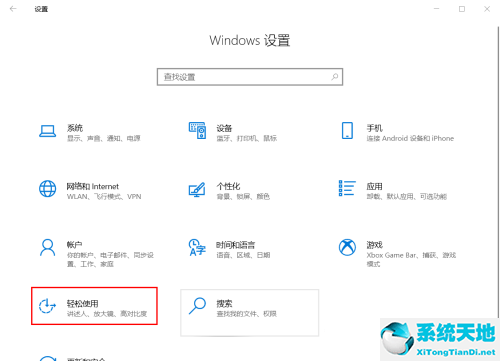Image resolution: width=500 pixels, height=361 pixels.
Task: Minimize the 设置 window
Action: coord(436,9)
